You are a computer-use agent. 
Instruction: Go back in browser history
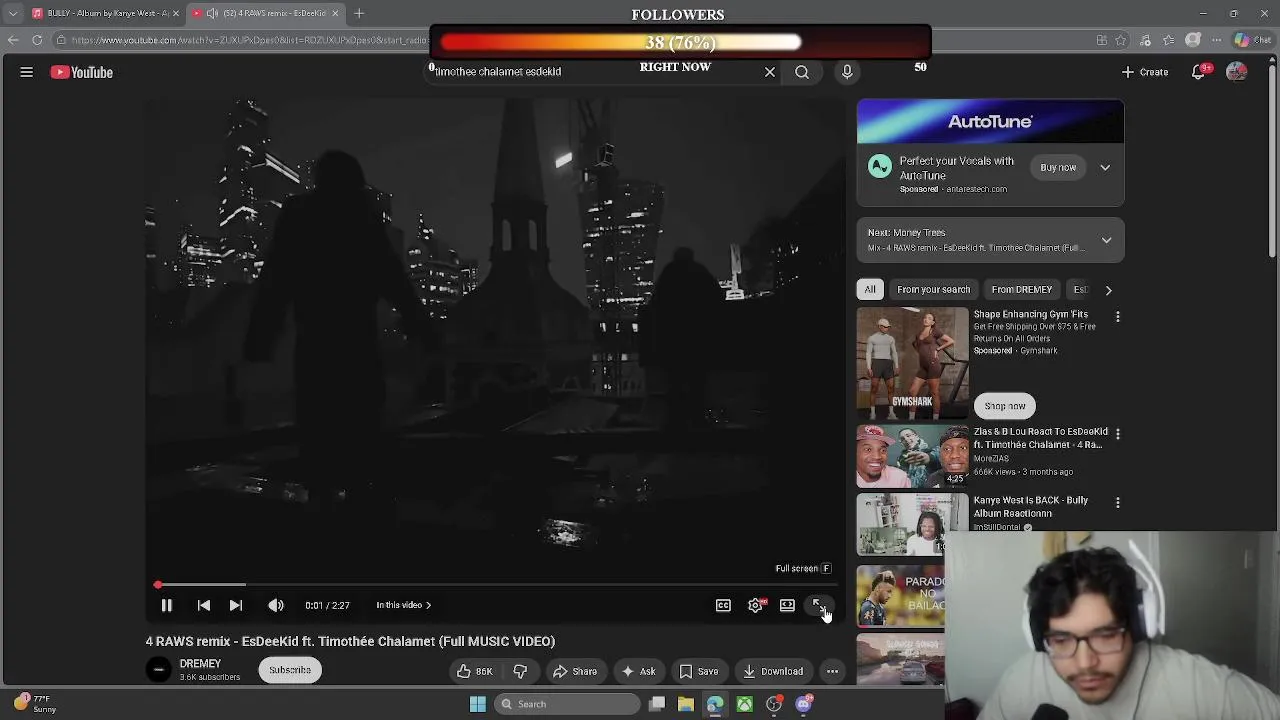click(13, 40)
